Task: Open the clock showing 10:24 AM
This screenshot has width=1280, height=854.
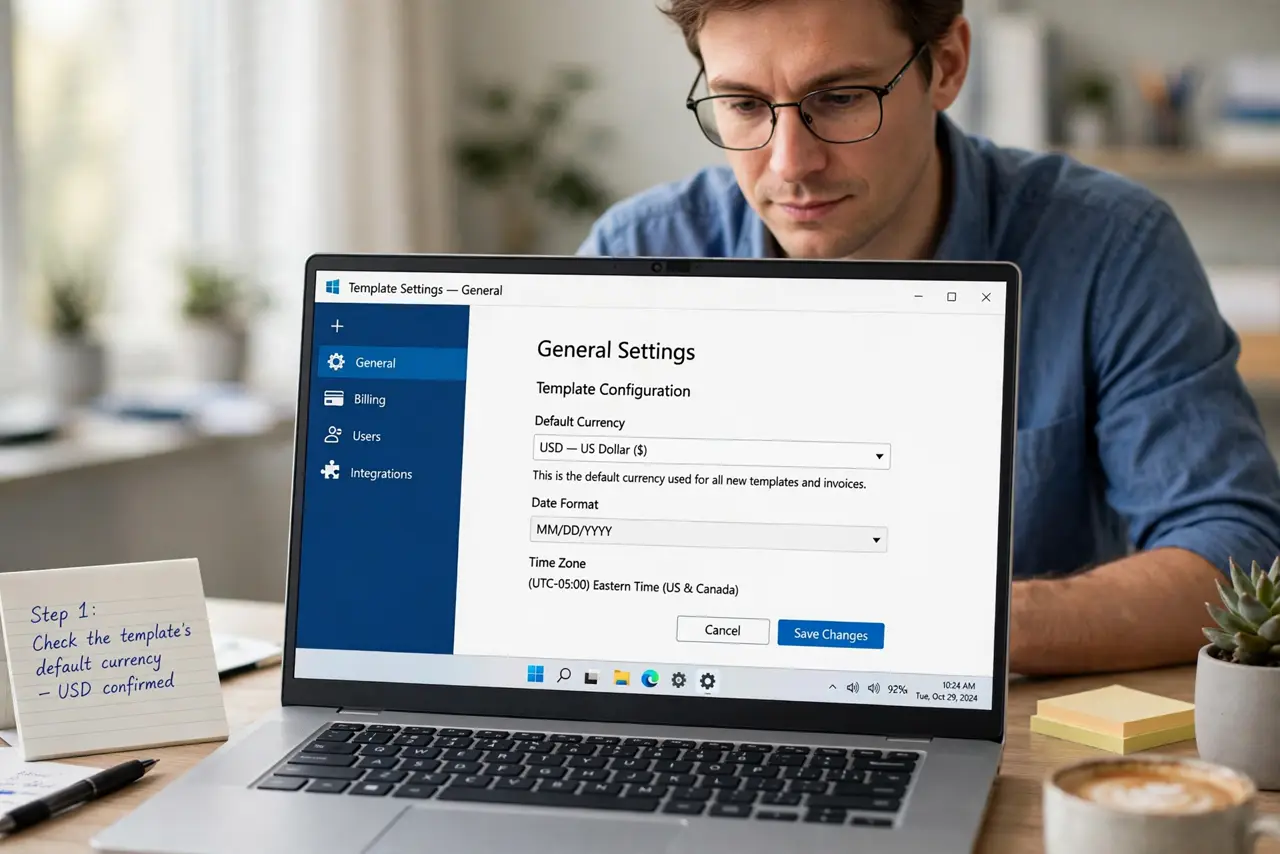Action: pyautogui.click(x=946, y=690)
